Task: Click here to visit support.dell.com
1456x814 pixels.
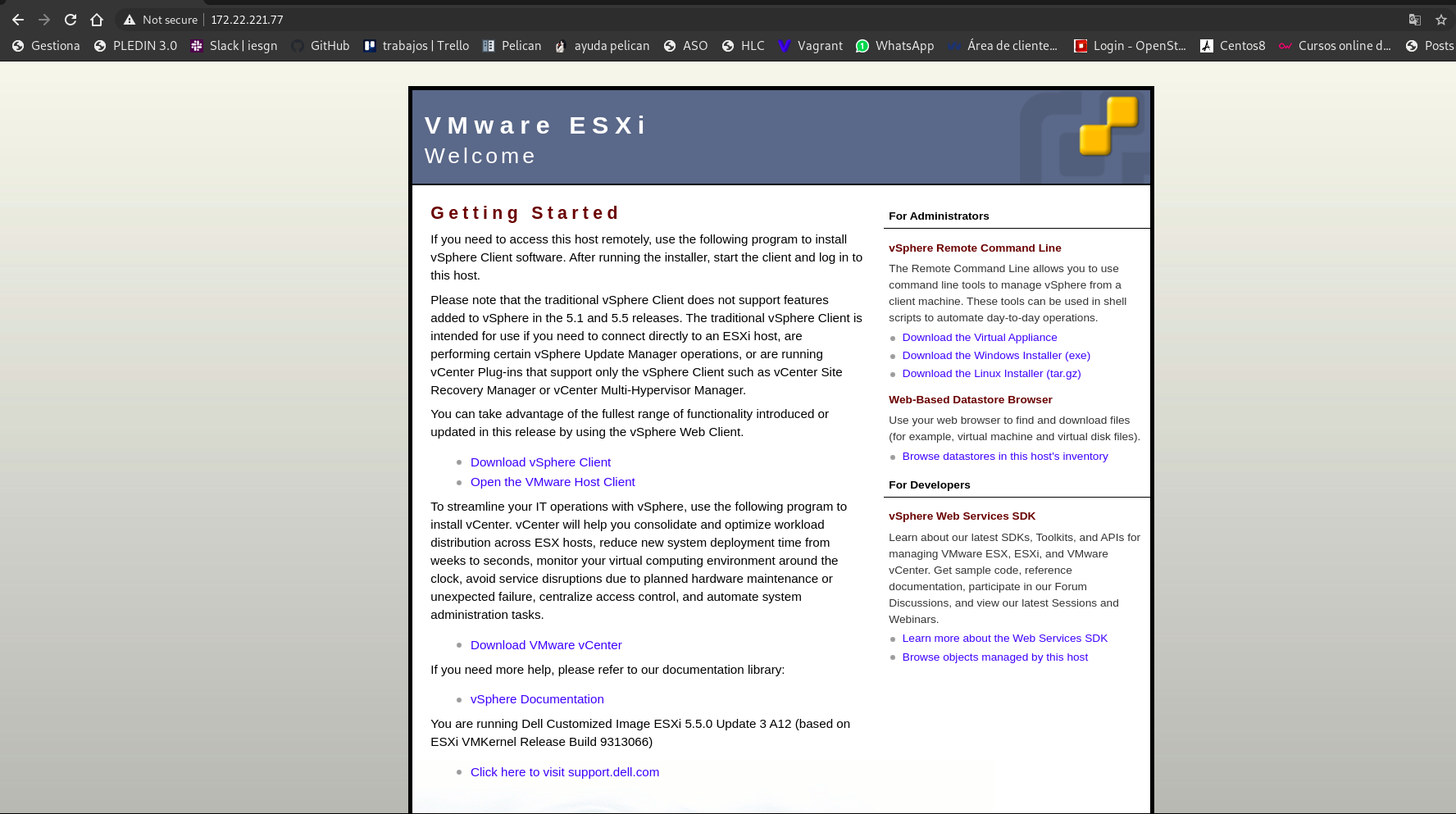Action: point(565,771)
